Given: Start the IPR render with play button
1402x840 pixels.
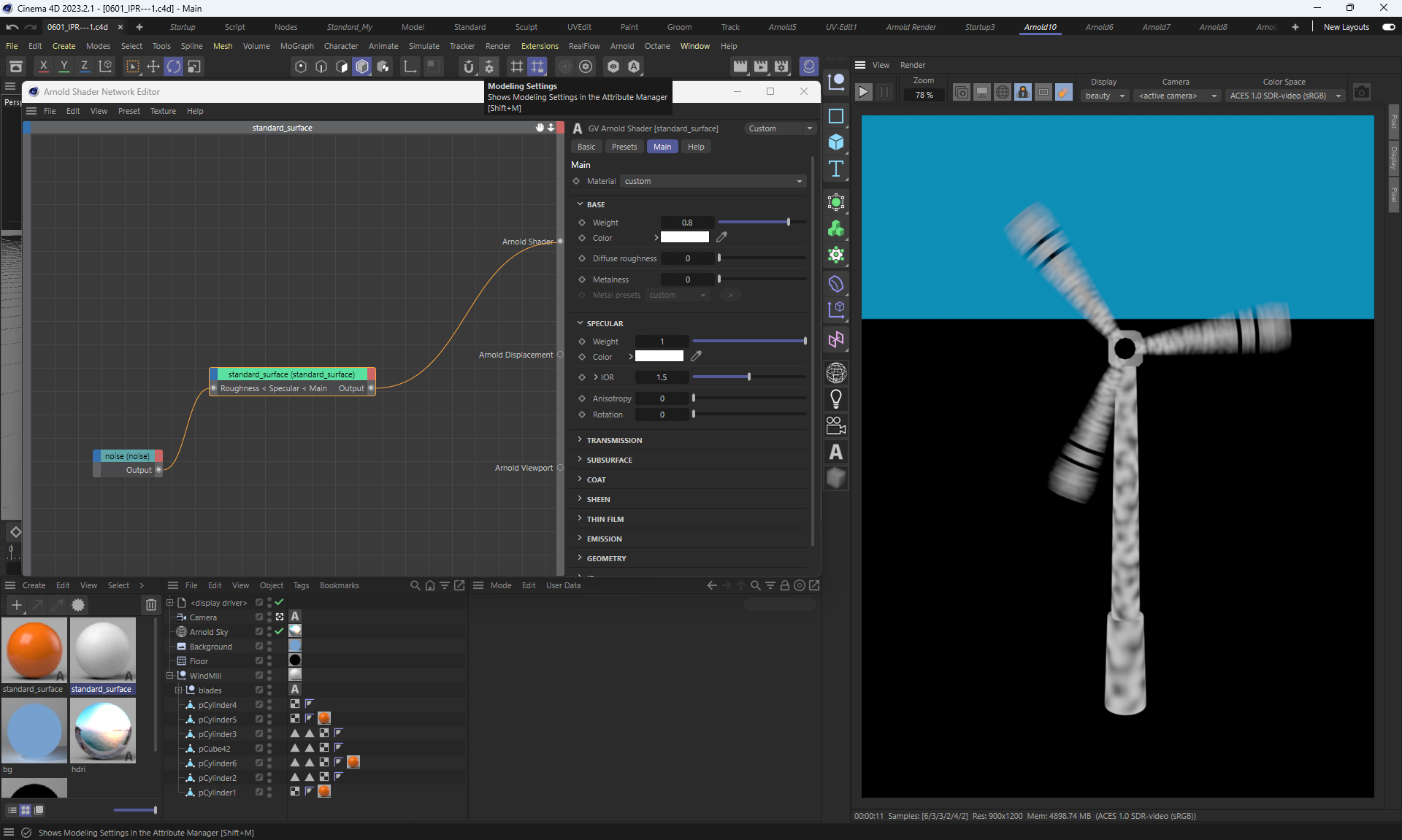Looking at the screenshot, I should click(863, 93).
